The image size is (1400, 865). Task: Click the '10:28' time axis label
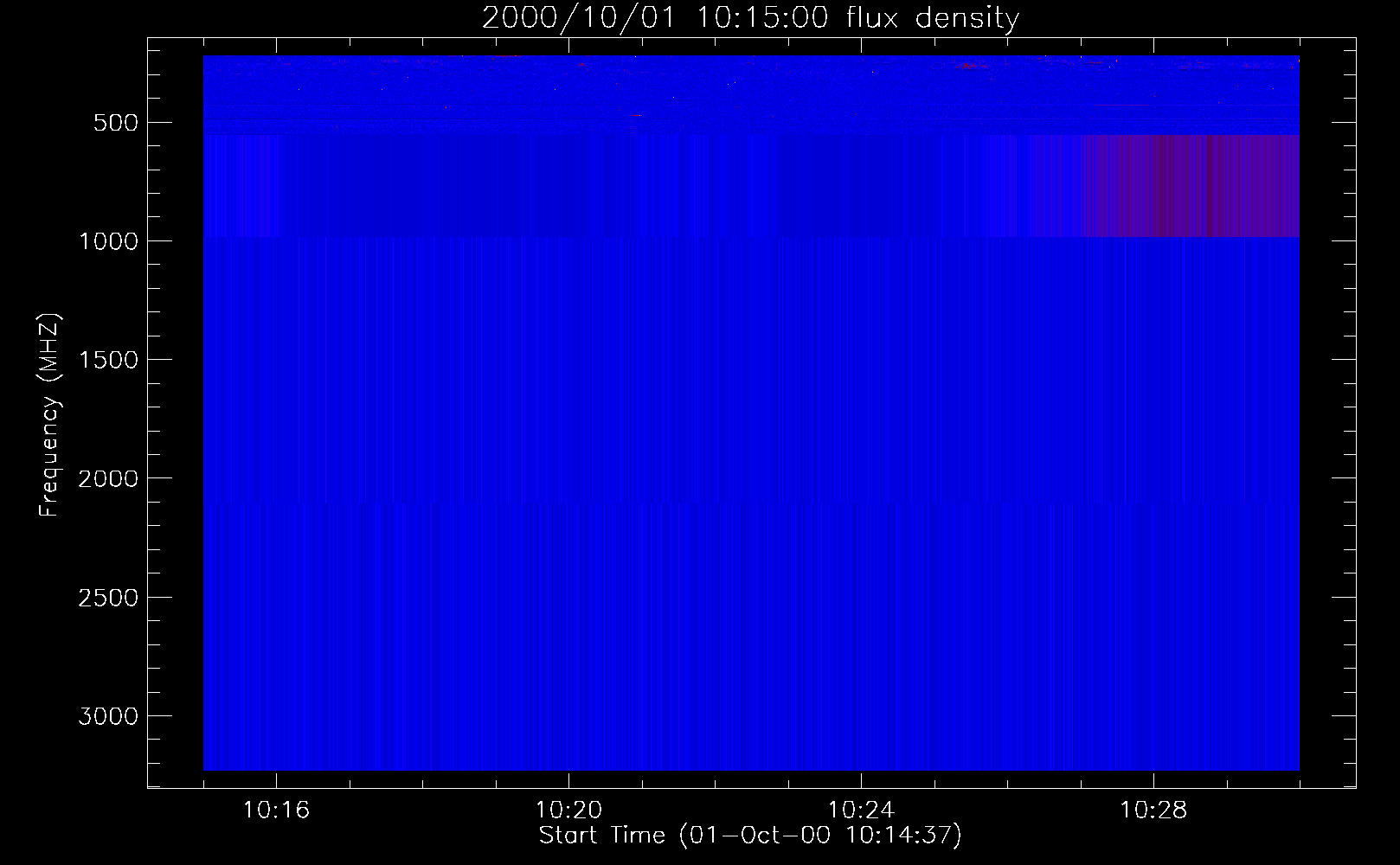click(x=1153, y=811)
